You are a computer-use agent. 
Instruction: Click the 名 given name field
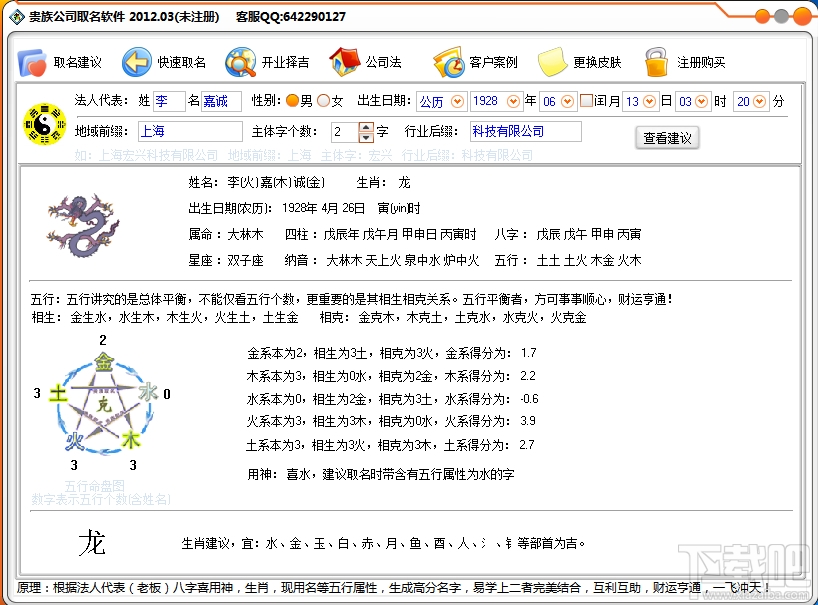click(x=221, y=101)
